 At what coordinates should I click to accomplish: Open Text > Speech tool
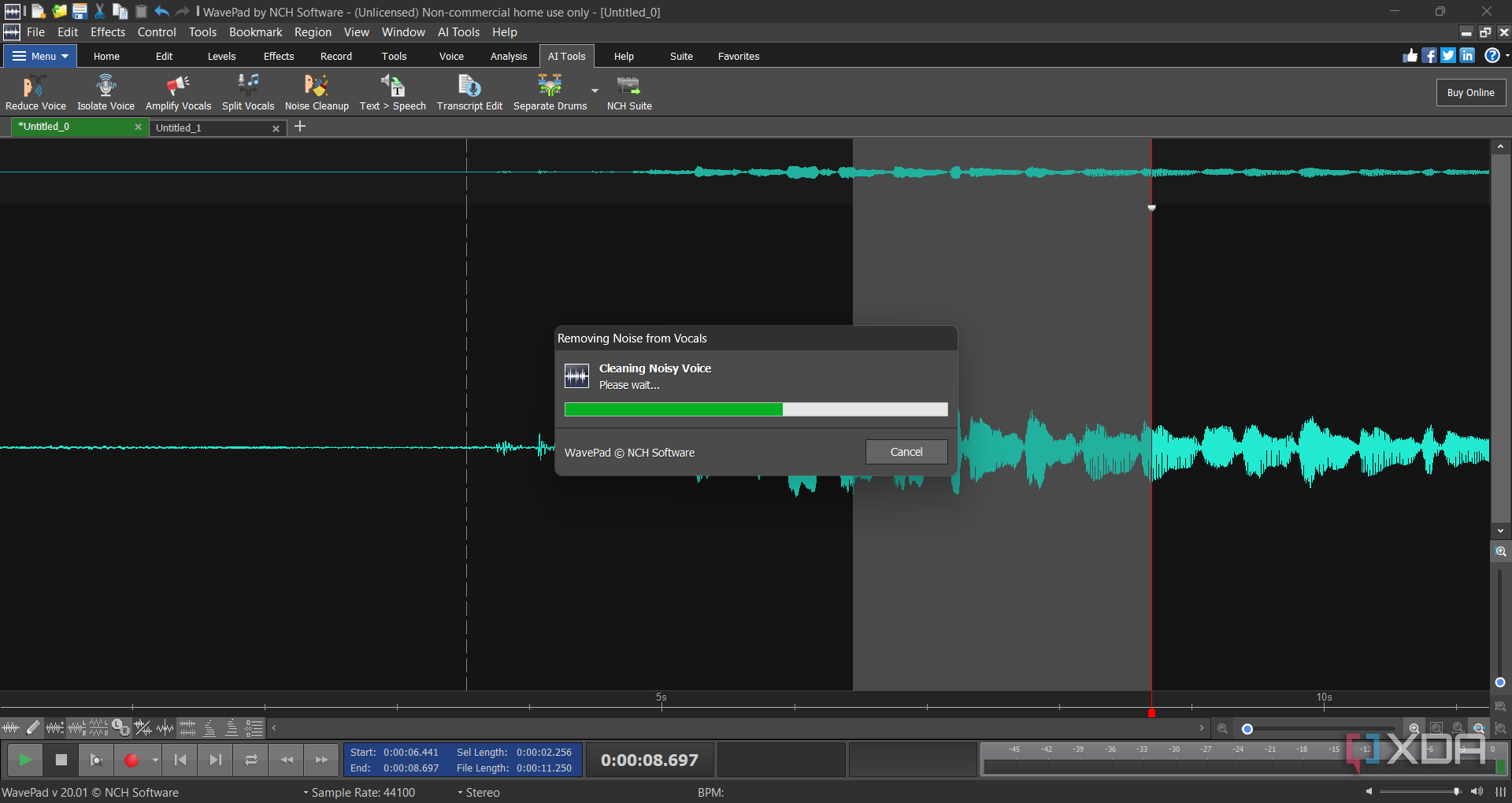[392, 93]
